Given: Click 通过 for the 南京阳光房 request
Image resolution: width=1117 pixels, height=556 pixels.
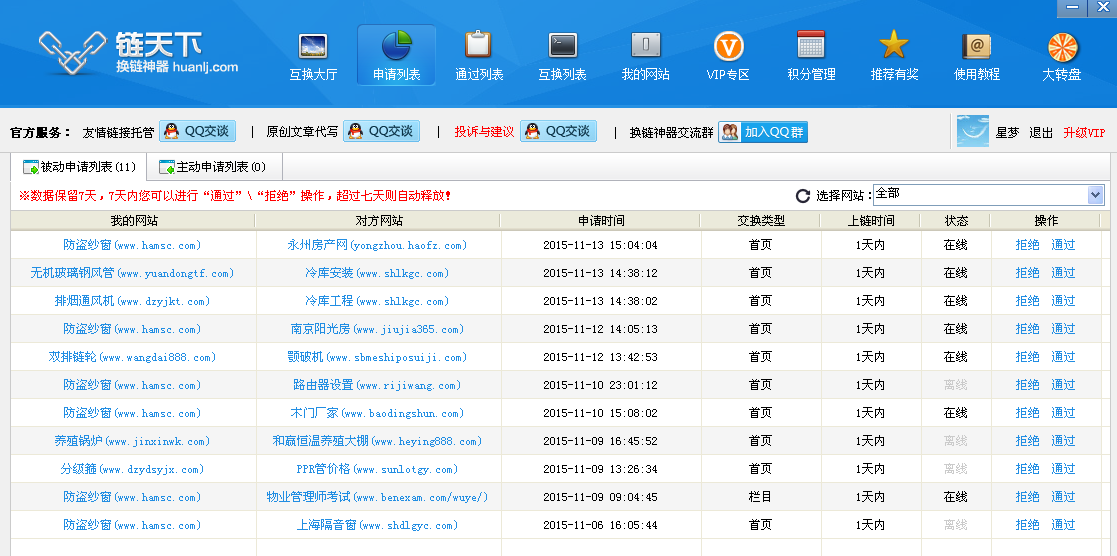Looking at the screenshot, I should [1063, 329].
